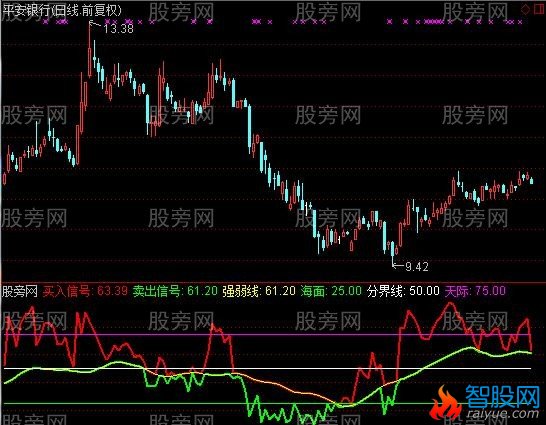Screen dimensions: 546x425
Task: Click the red square window icon beside diamond
Action: pyautogui.click(x=539, y=9)
